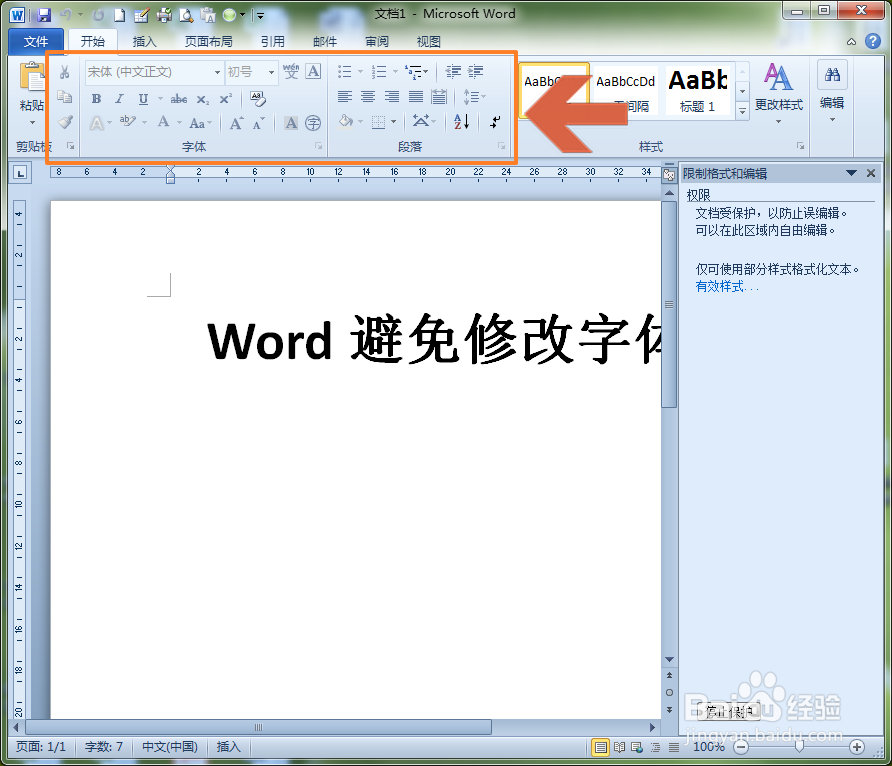This screenshot has width=892, height=766.
Task: Click the Undo icon in quick access toolbar
Action: click(x=66, y=15)
